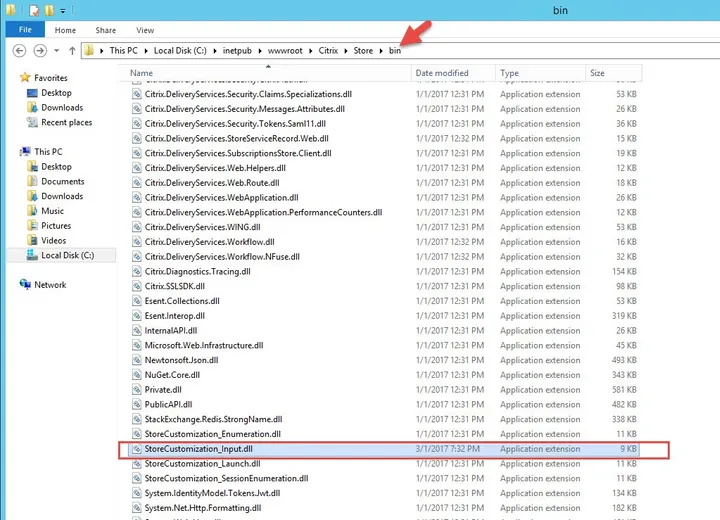The height and width of the screenshot is (520, 720).
Task: Expand the chevron after Store in the address bar
Action: tap(381, 51)
